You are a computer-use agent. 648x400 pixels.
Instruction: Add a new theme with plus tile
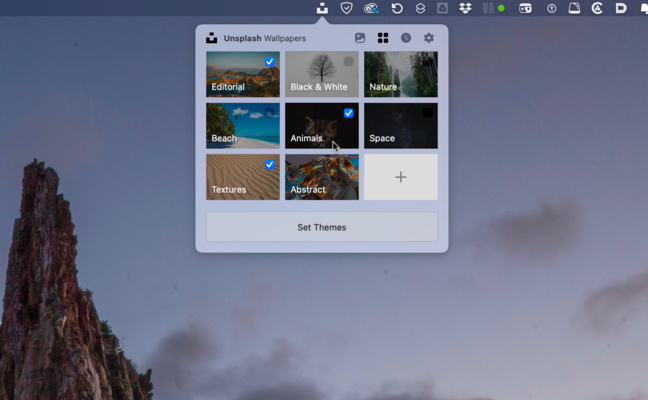(x=400, y=177)
